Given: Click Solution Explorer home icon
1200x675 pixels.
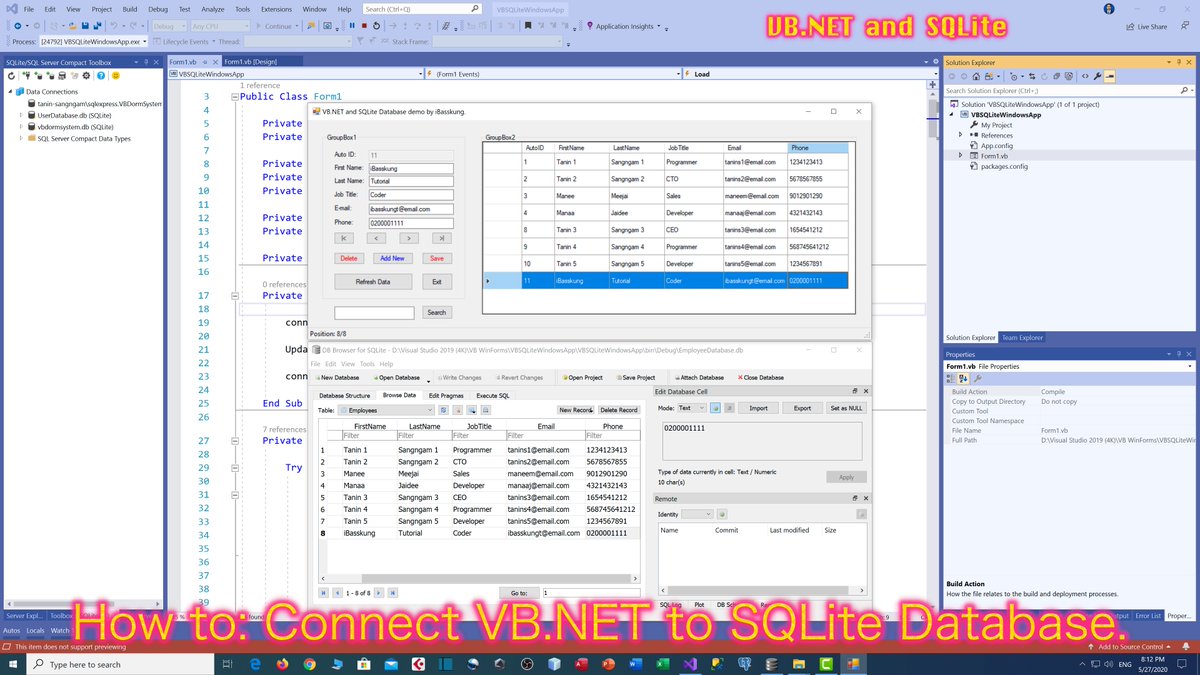Looking at the screenshot, I should click(x=975, y=75).
